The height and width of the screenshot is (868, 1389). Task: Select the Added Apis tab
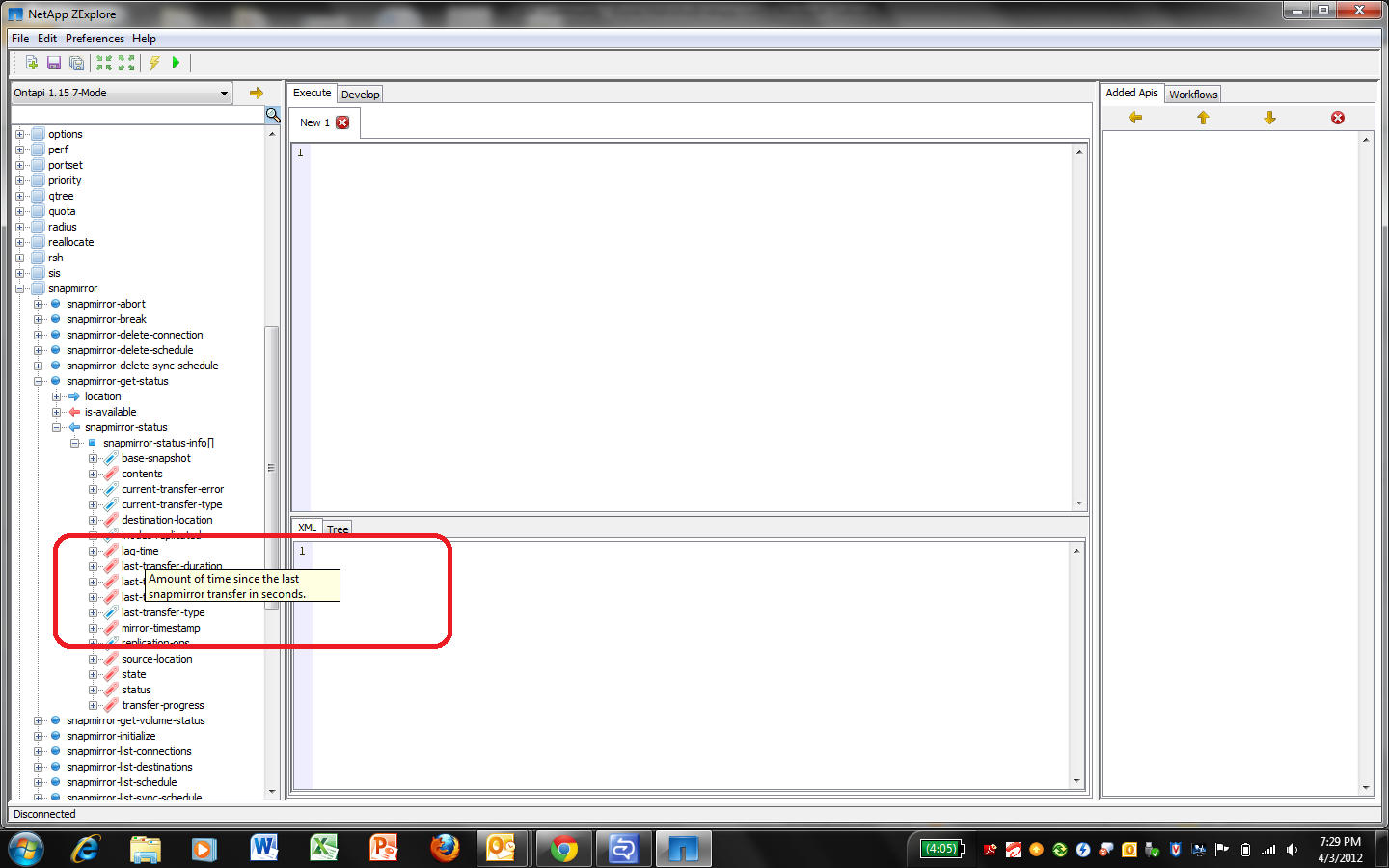pos(1131,93)
